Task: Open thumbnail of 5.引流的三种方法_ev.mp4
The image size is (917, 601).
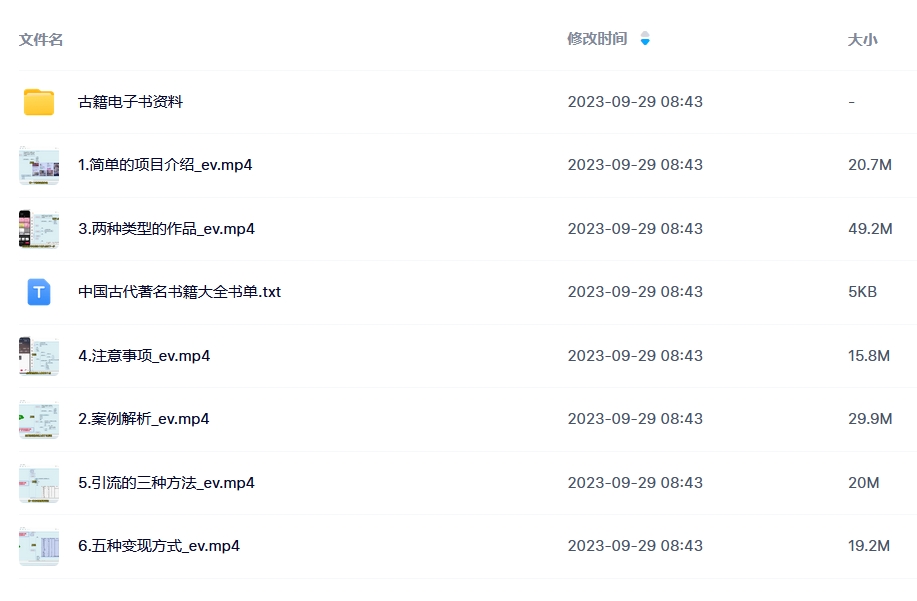Action: (39, 483)
